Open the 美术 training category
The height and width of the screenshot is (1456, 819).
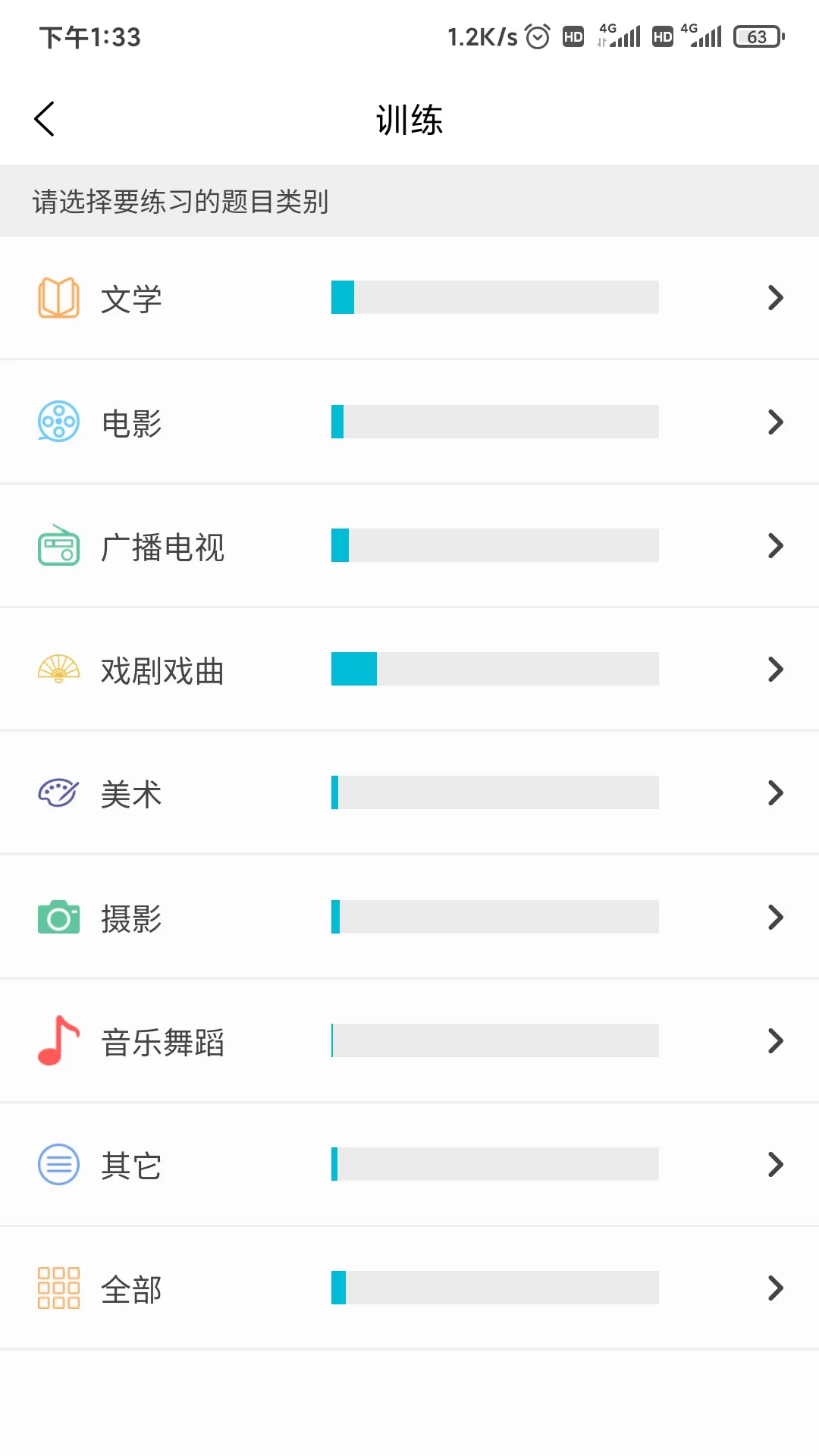tap(131, 794)
